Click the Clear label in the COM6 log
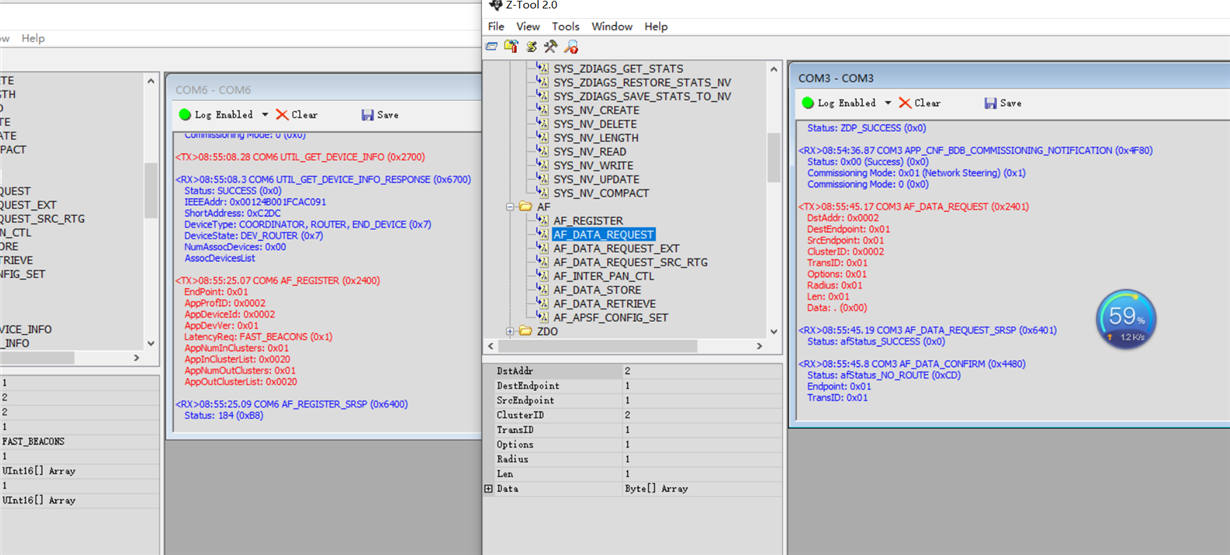This screenshot has height=555, width=1230. pyautogui.click(x=305, y=115)
